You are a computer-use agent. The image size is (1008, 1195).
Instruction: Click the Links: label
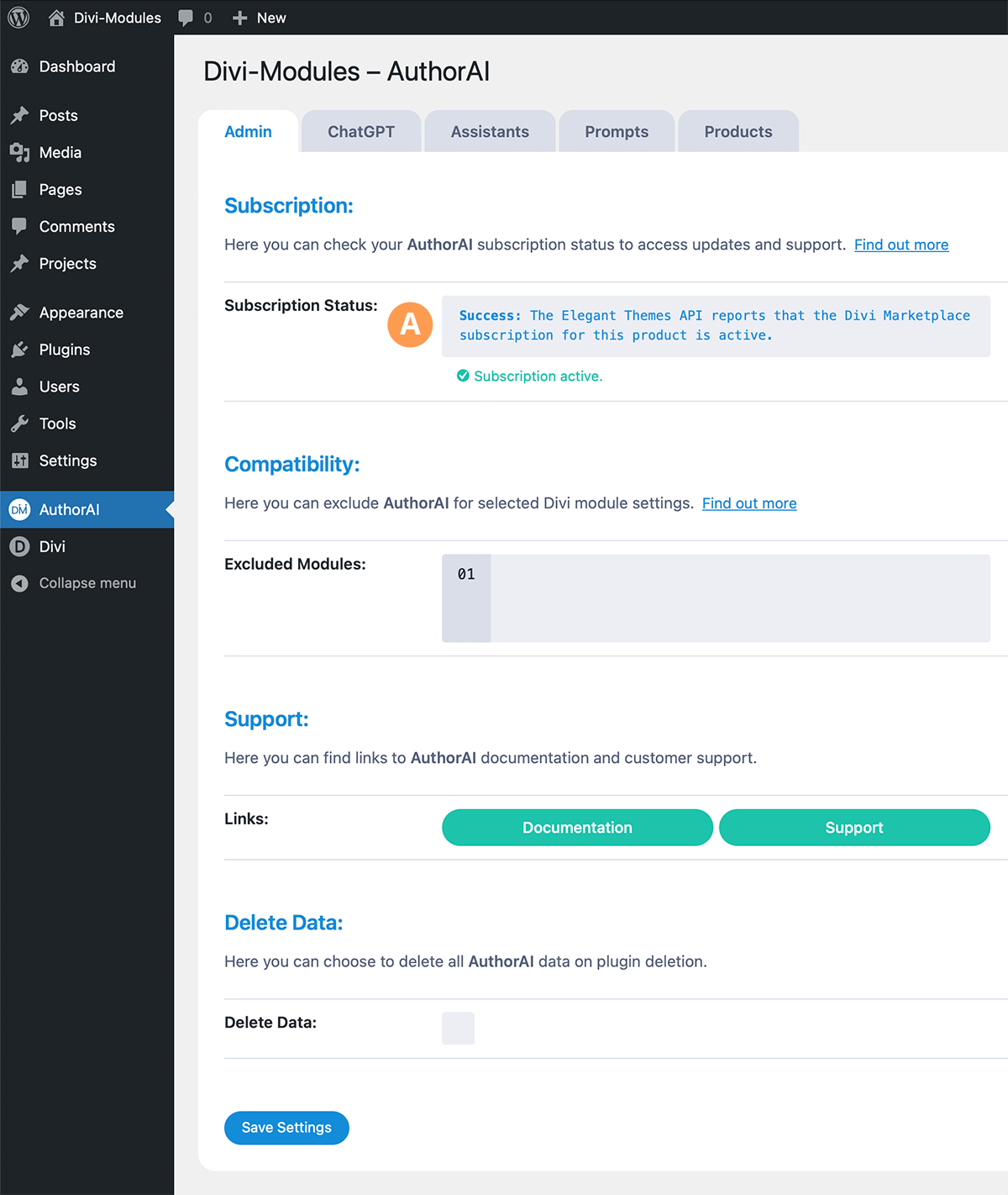click(x=246, y=819)
